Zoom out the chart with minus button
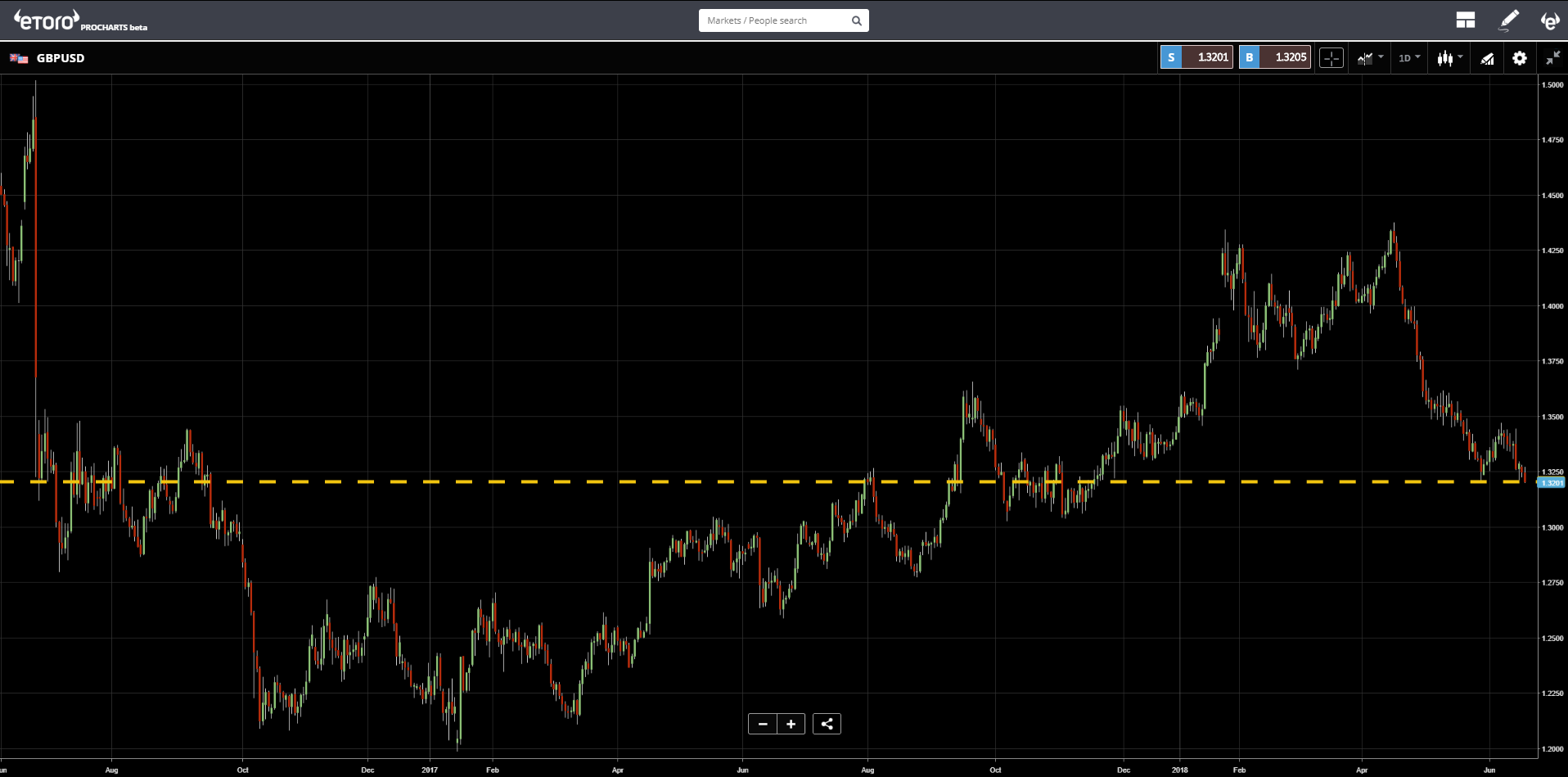1568x777 pixels. click(x=763, y=724)
